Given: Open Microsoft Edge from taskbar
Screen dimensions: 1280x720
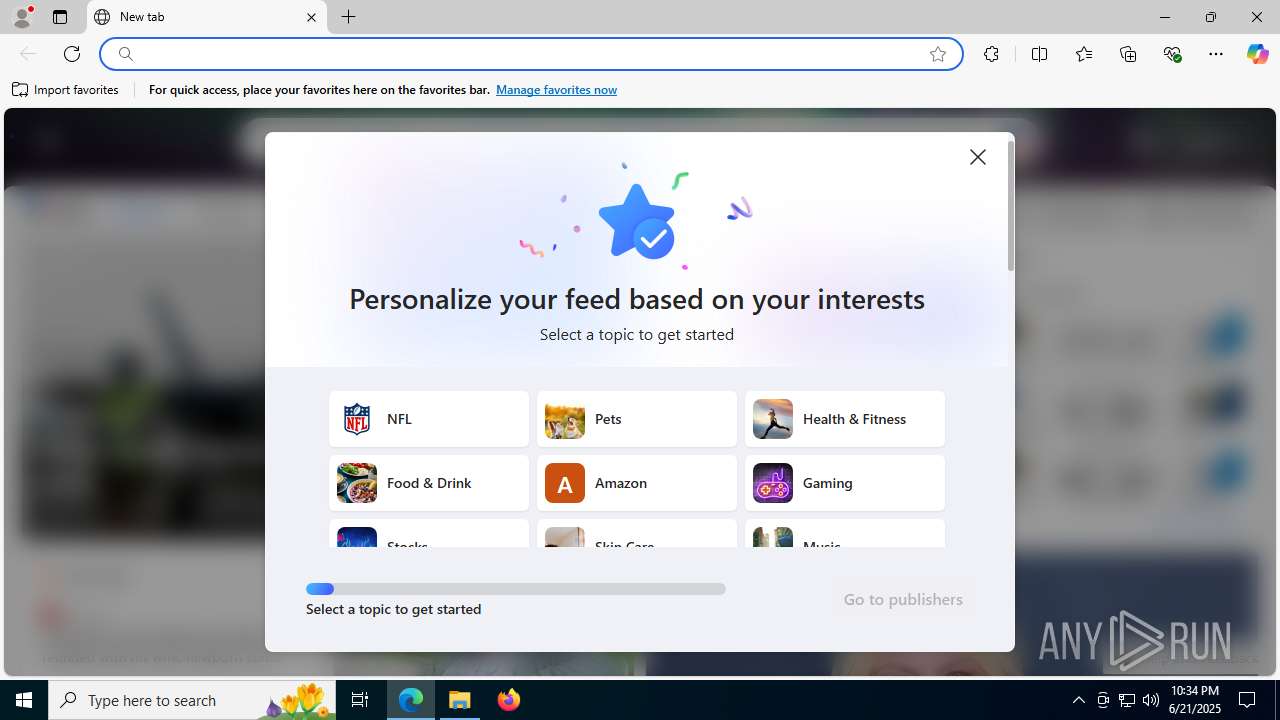Looking at the screenshot, I should click(x=411, y=700).
